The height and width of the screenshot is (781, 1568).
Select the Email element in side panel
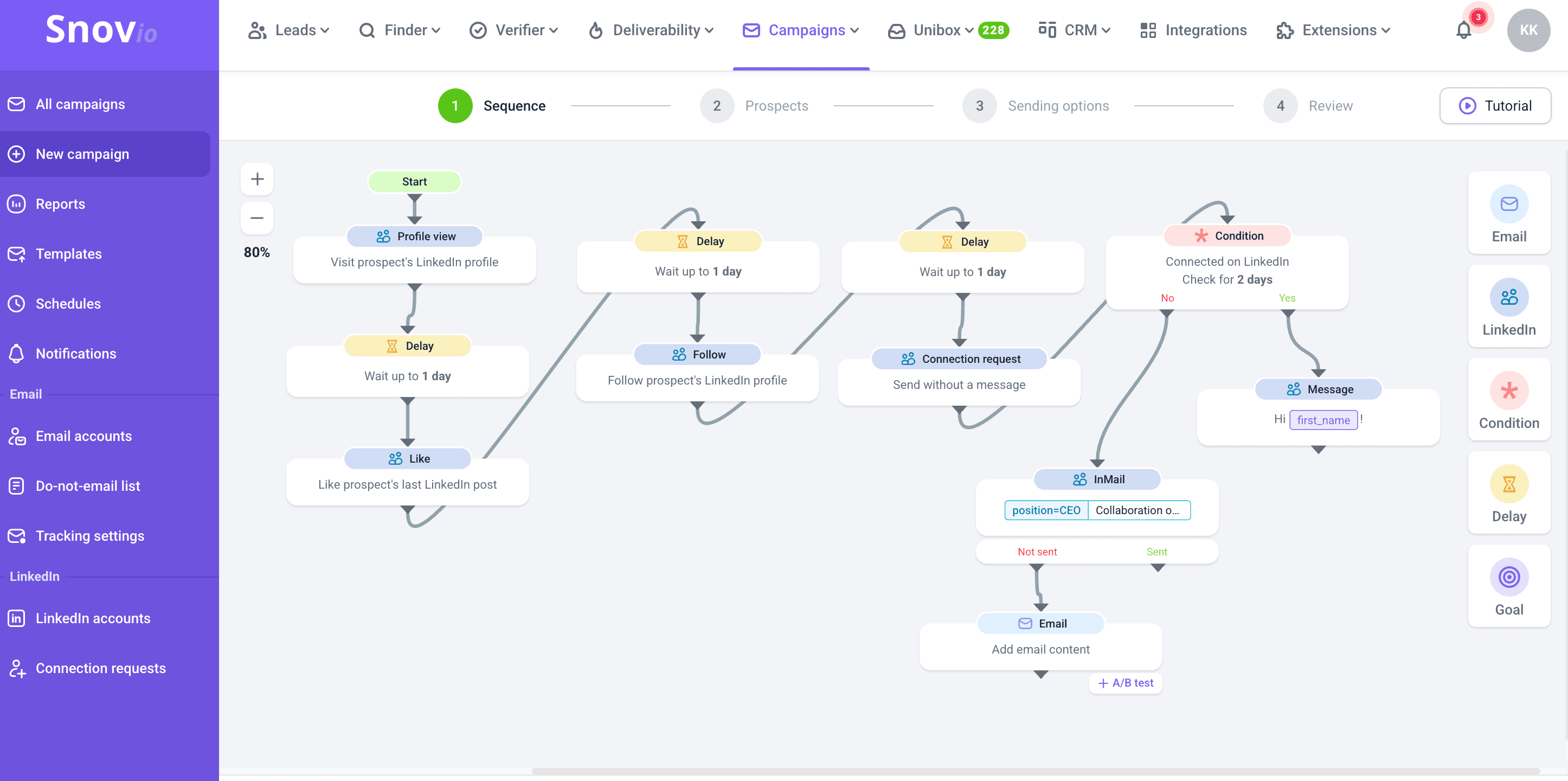click(x=1508, y=213)
